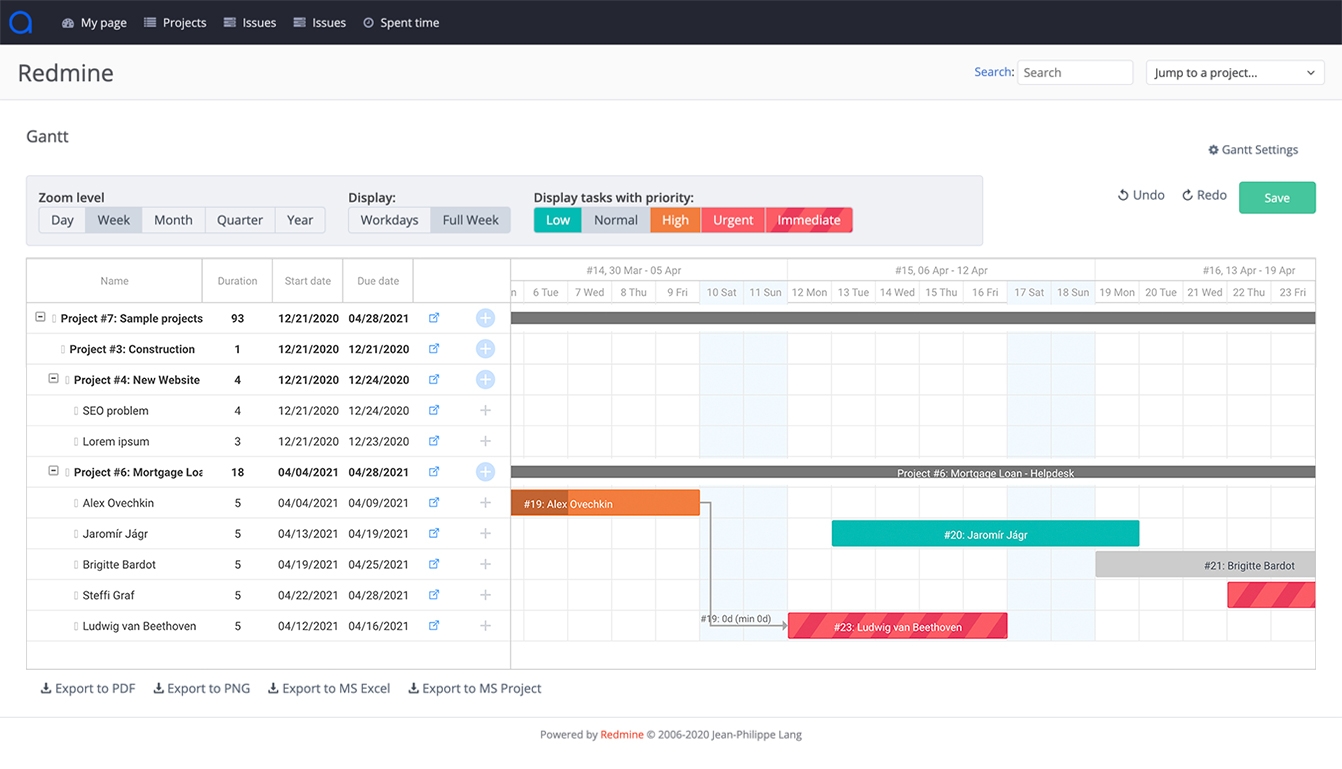Export to MS Excel
This screenshot has height=769, width=1342.
coord(329,688)
